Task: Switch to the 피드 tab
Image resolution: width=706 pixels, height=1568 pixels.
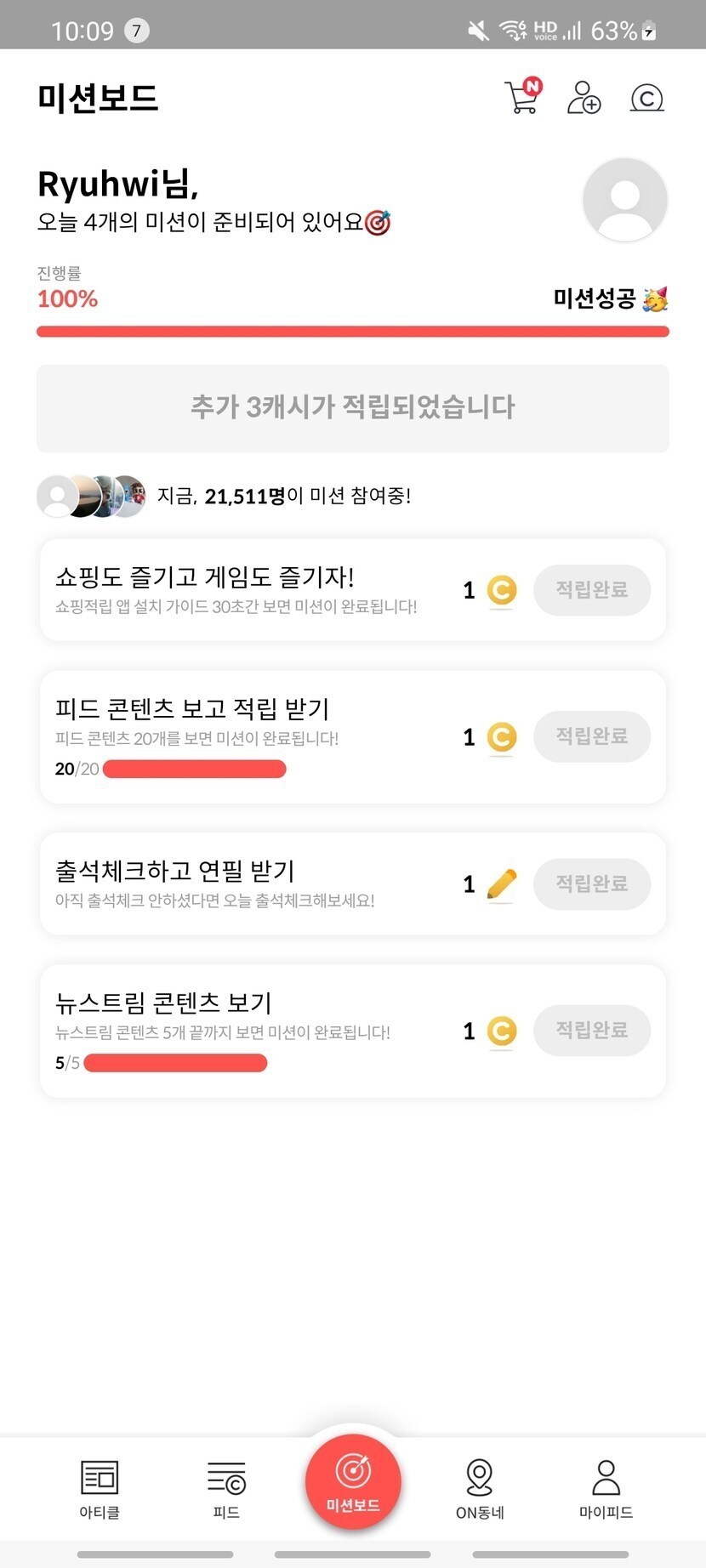Action: [x=226, y=1488]
